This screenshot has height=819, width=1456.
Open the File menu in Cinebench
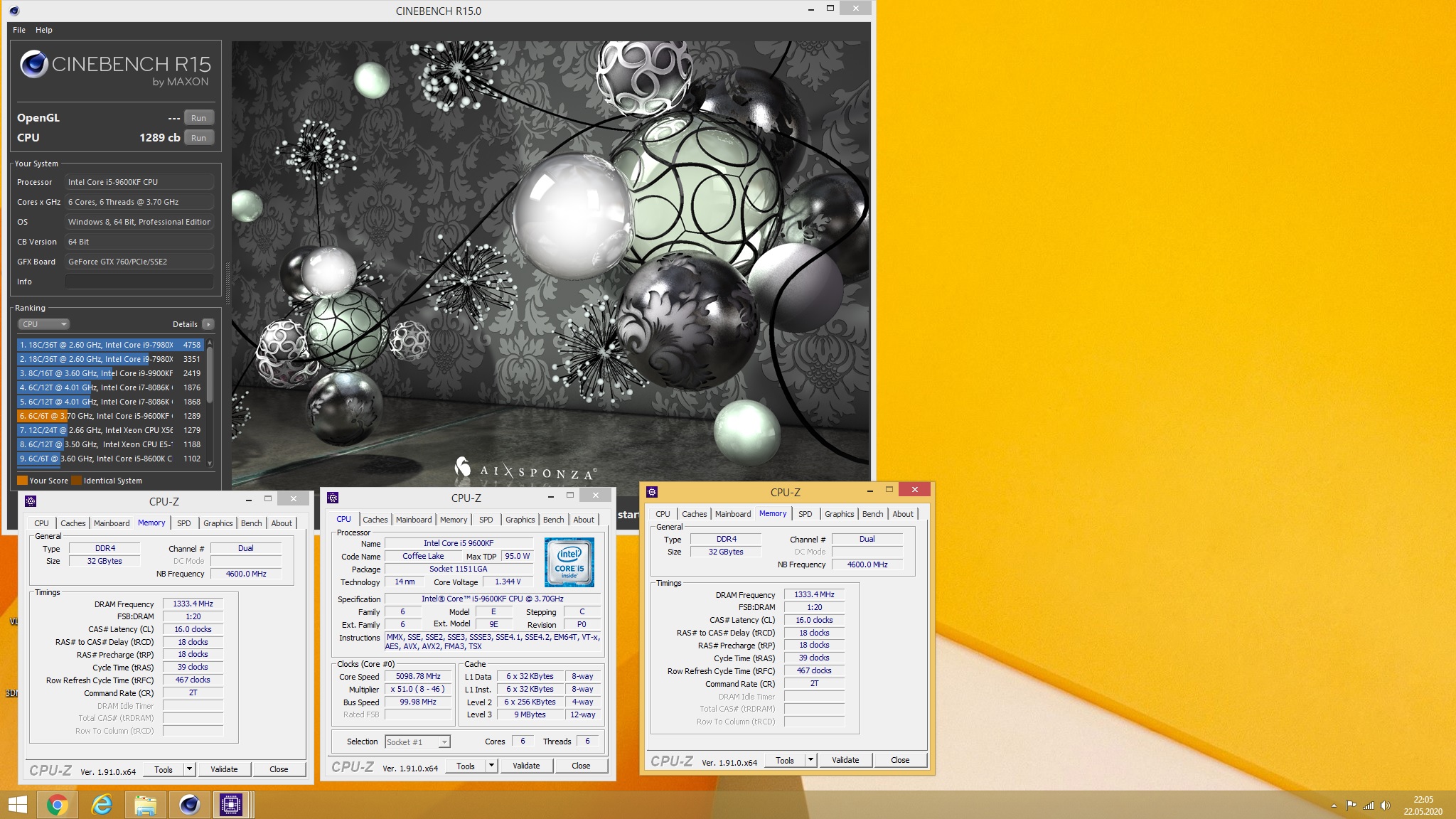tap(19, 30)
